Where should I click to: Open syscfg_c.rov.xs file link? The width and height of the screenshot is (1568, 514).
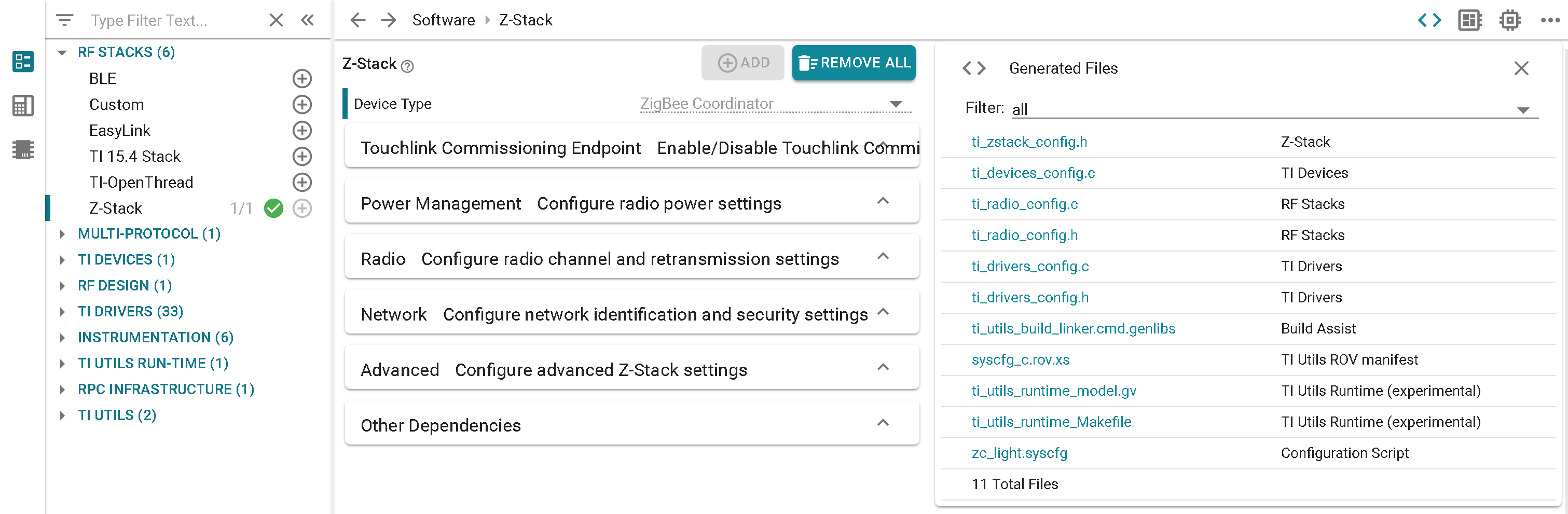coord(1020,359)
